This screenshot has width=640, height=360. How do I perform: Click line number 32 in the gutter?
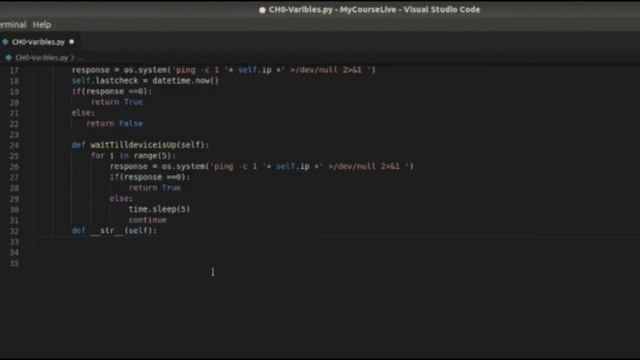click(x=14, y=231)
